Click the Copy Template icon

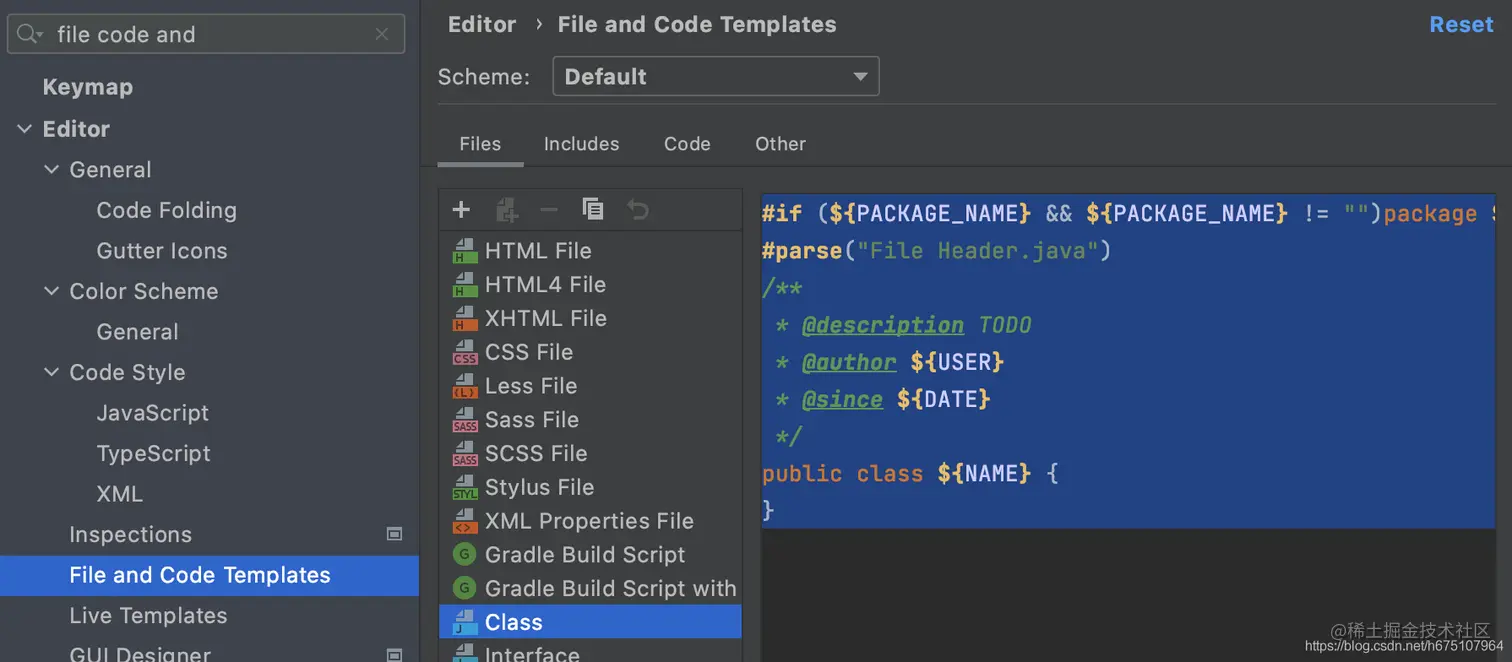[593, 209]
